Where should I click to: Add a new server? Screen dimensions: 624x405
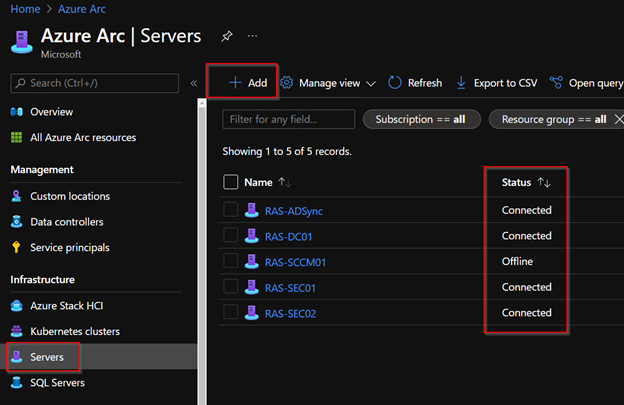248,83
